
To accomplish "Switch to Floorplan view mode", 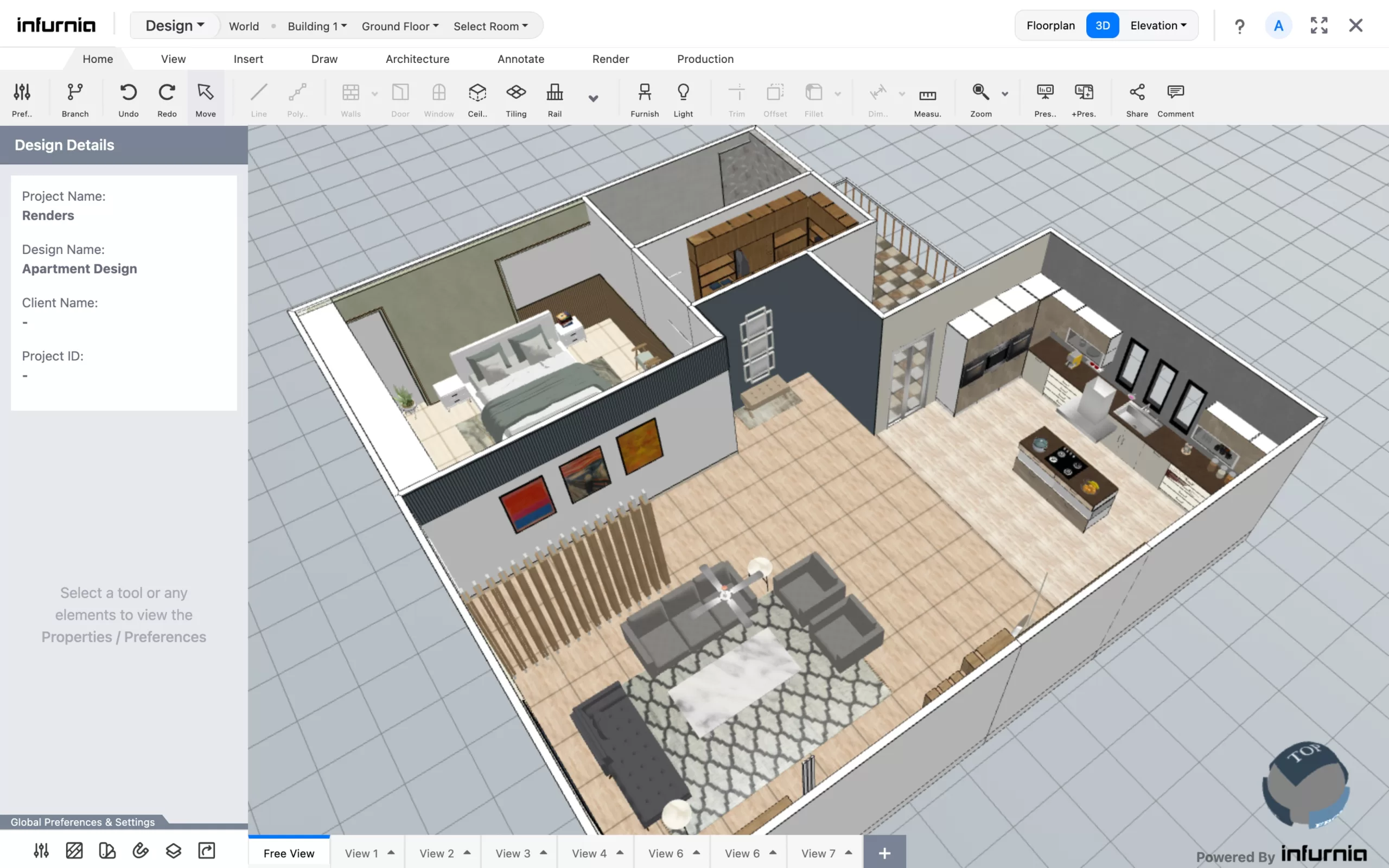I will point(1050,25).
